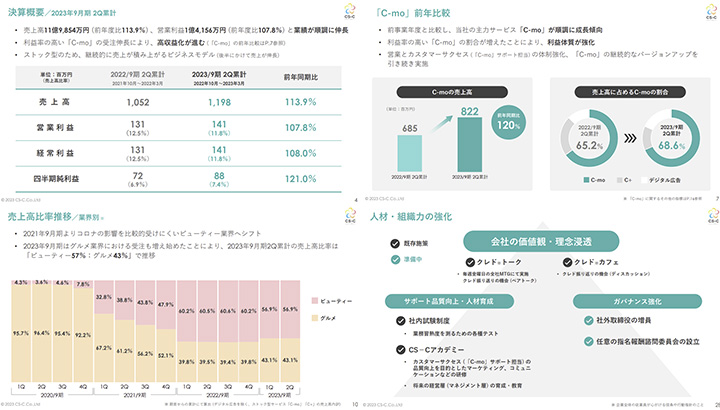Screen dimensions: 720x410
Task: Click the 113.9% year-over-year cell
Action: pos(300,102)
